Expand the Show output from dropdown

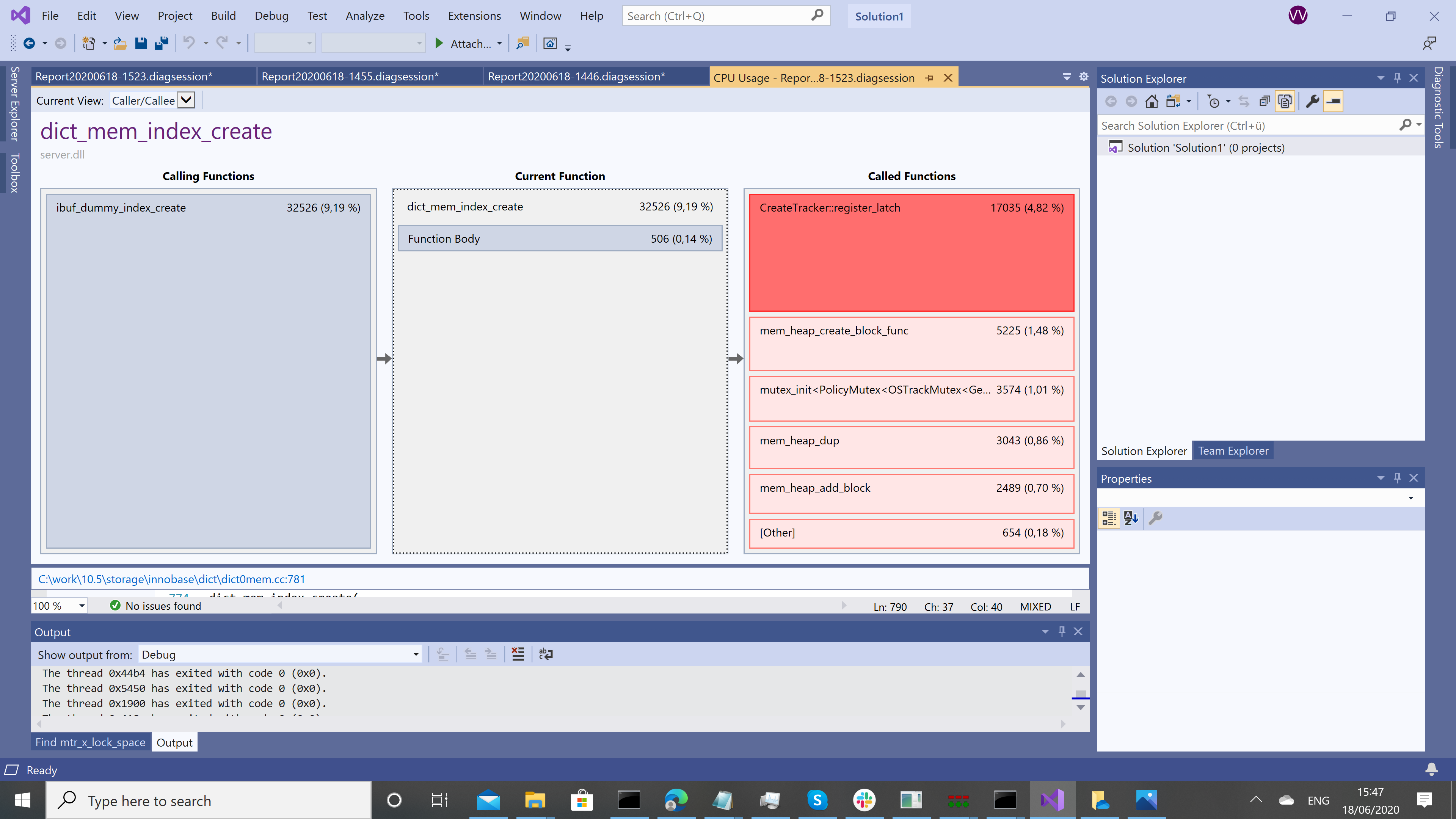416,654
